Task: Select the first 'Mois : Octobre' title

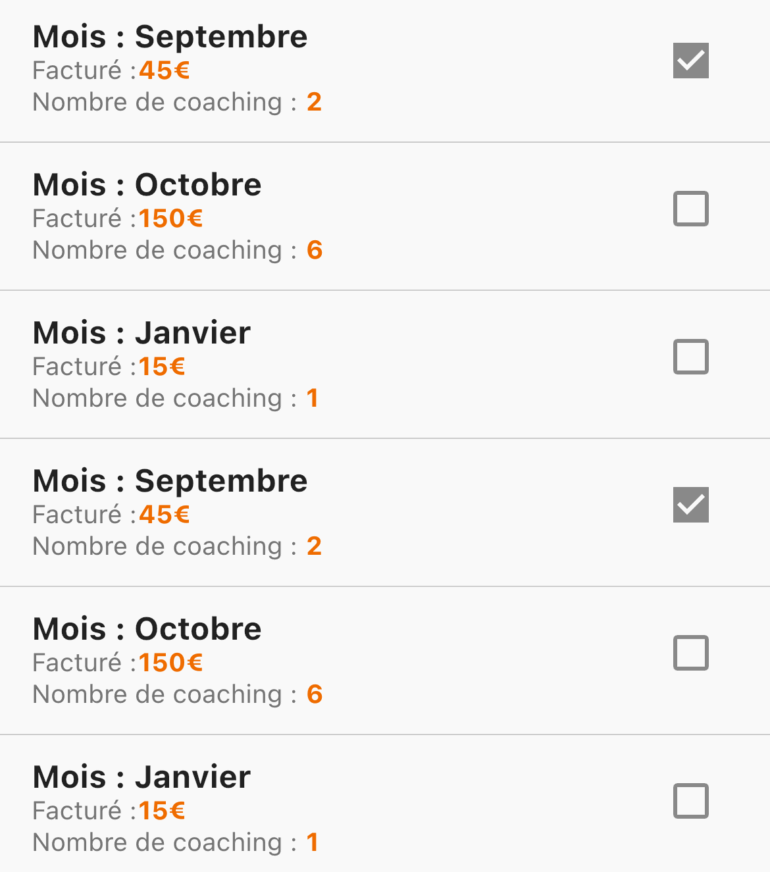Action: (x=147, y=185)
